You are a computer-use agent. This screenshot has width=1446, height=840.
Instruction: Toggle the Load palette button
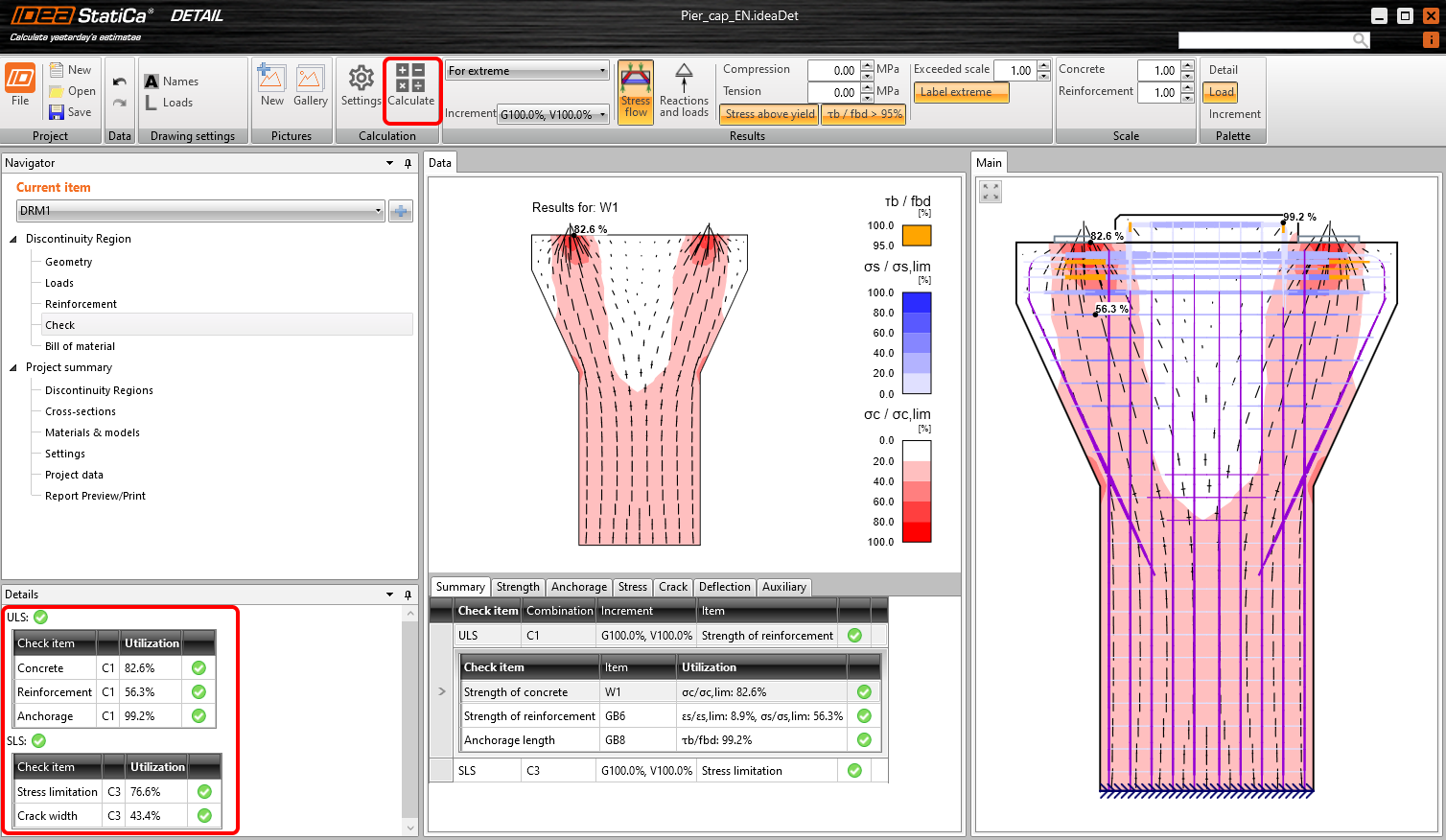pyautogui.click(x=1221, y=92)
